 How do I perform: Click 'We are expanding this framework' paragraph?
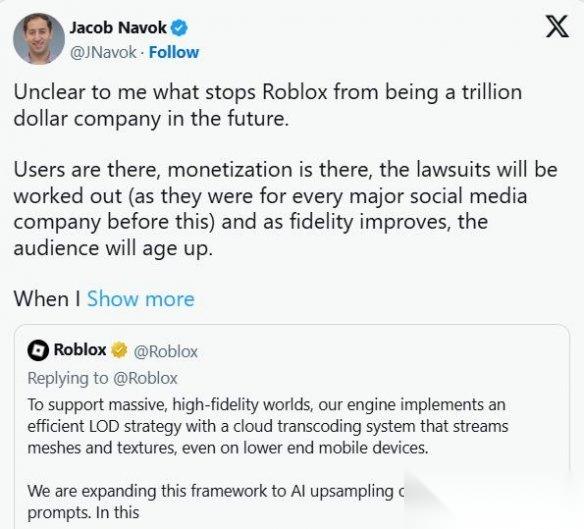coord(216,501)
